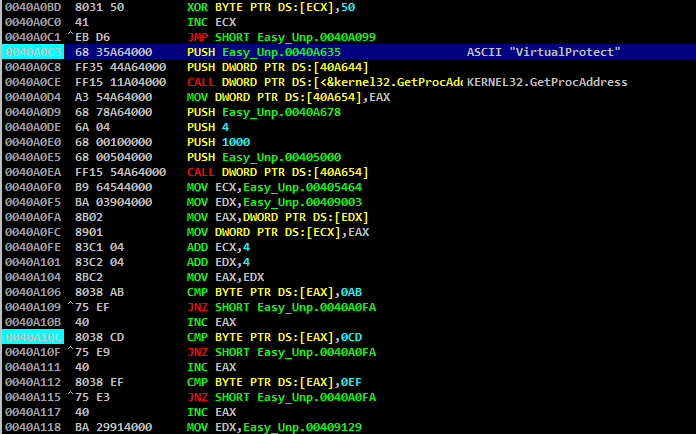Click hex bytes B9 64544000
This screenshot has width=696, height=434.
tap(114, 187)
